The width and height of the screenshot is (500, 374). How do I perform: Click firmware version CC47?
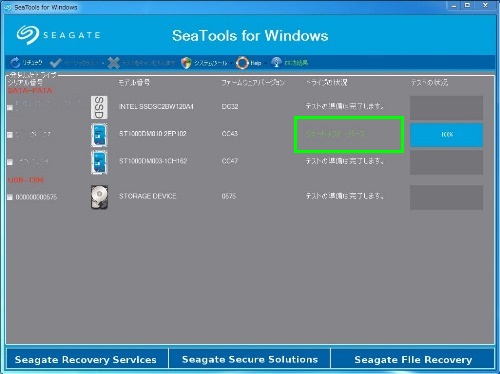(x=230, y=161)
